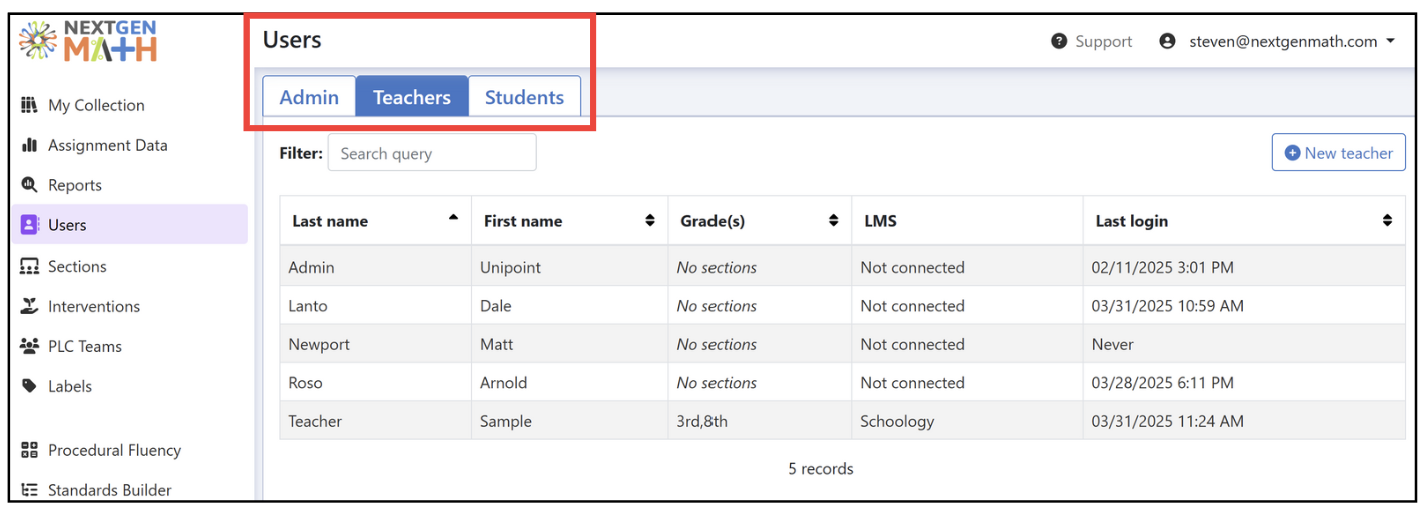Open Procedural Fluency grid icon
Screen dimensions: 1426x512
[x=29, y=450]
